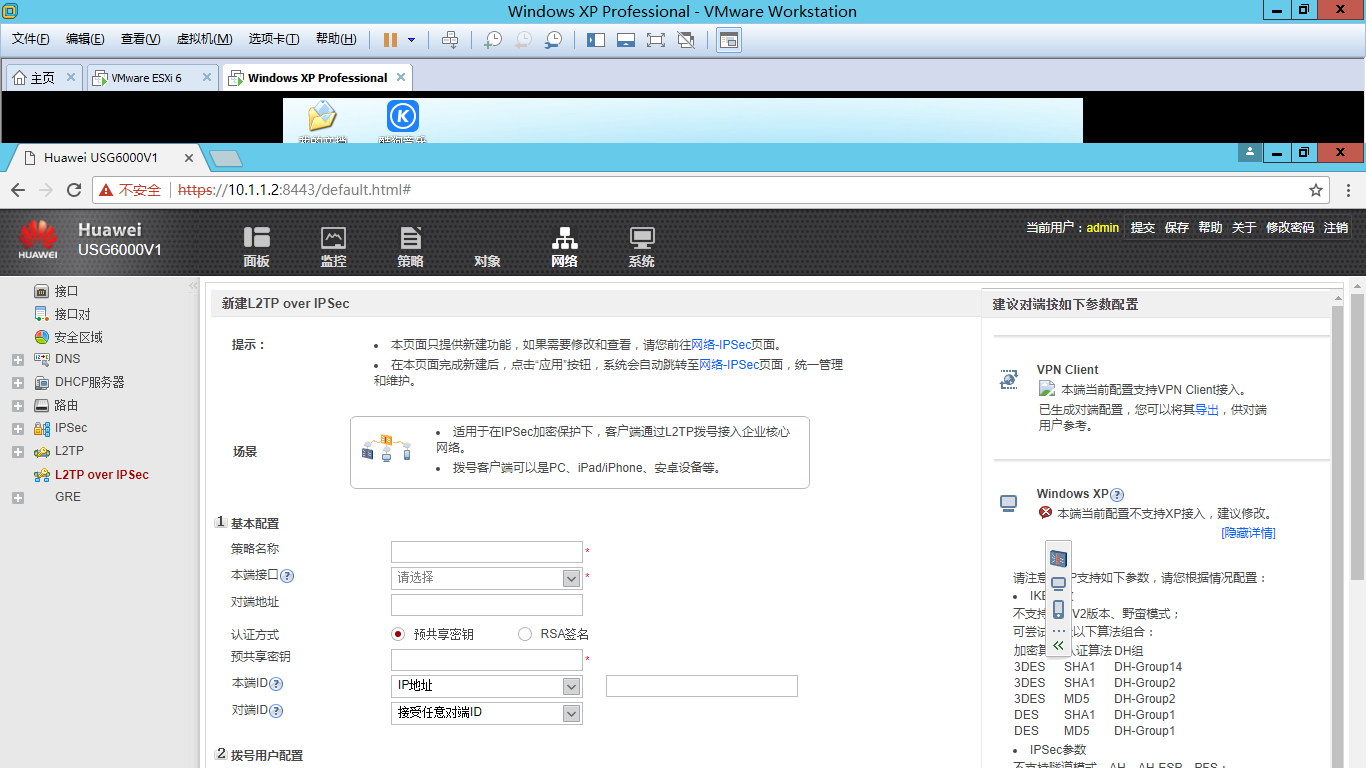This screenshot has height=768, width=1366.
Task: Collapse the left navigation panel chevron
Action: 193,286
